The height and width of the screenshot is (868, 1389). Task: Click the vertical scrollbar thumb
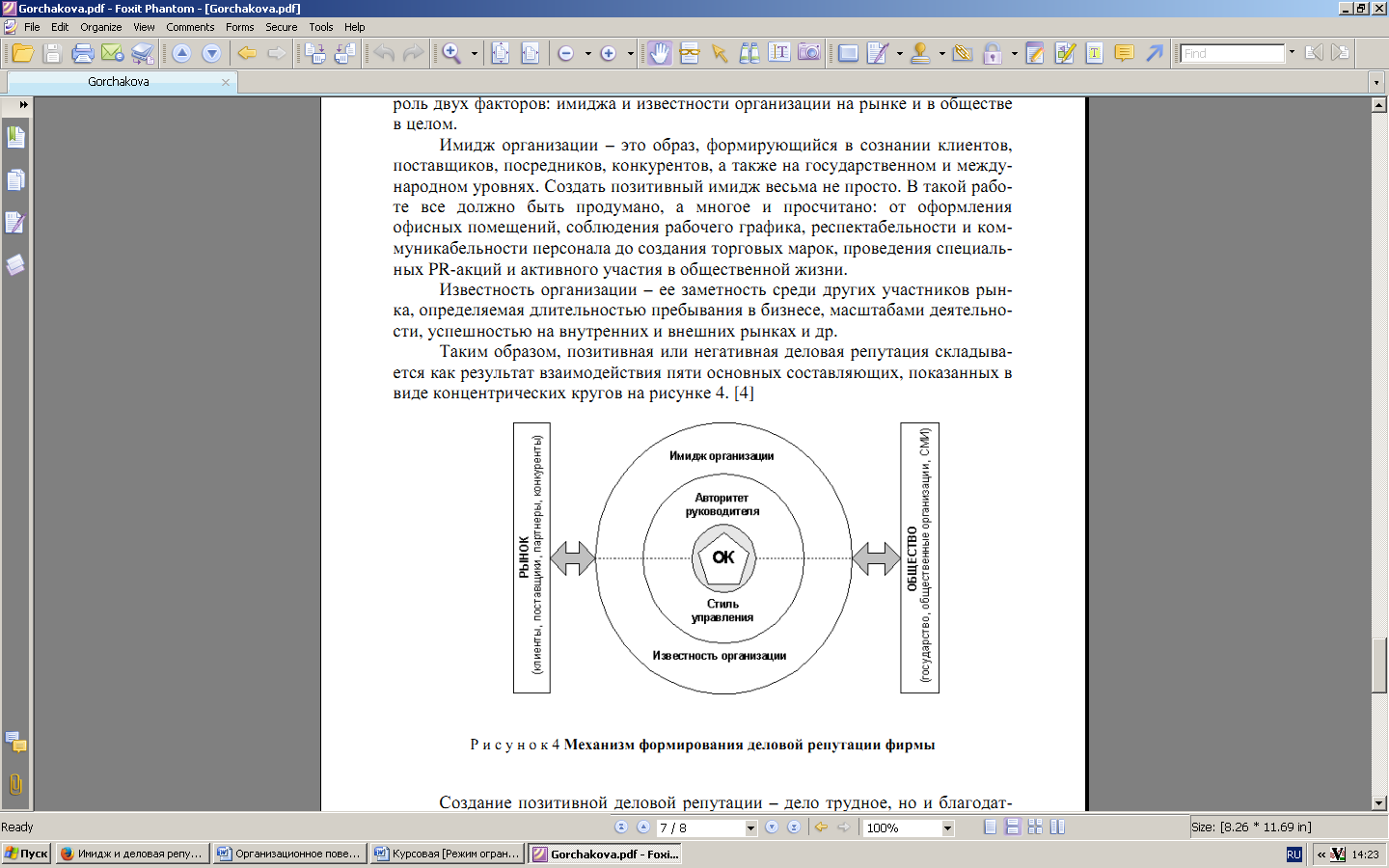coord(1379,665)
